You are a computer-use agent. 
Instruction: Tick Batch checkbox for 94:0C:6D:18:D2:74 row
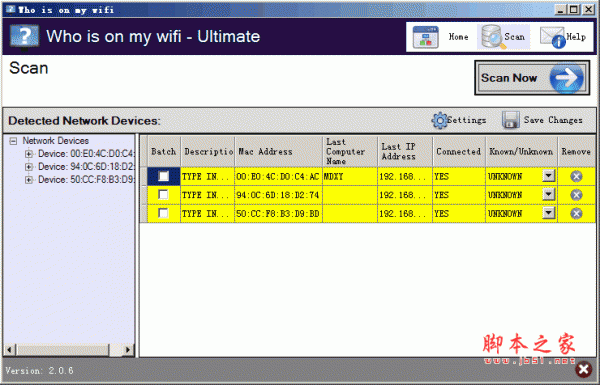tap(163, 194)
